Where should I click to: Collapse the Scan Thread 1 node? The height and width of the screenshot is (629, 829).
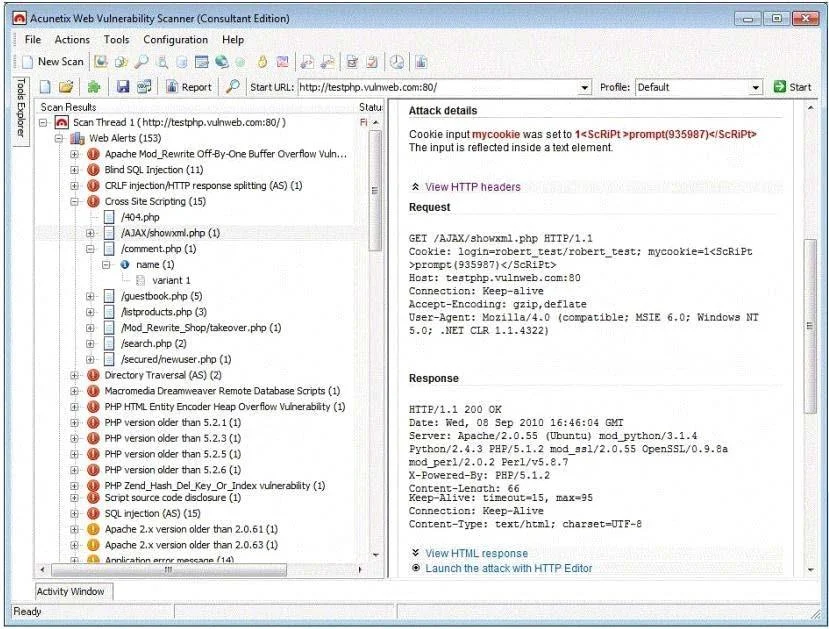tap(43, 123)
